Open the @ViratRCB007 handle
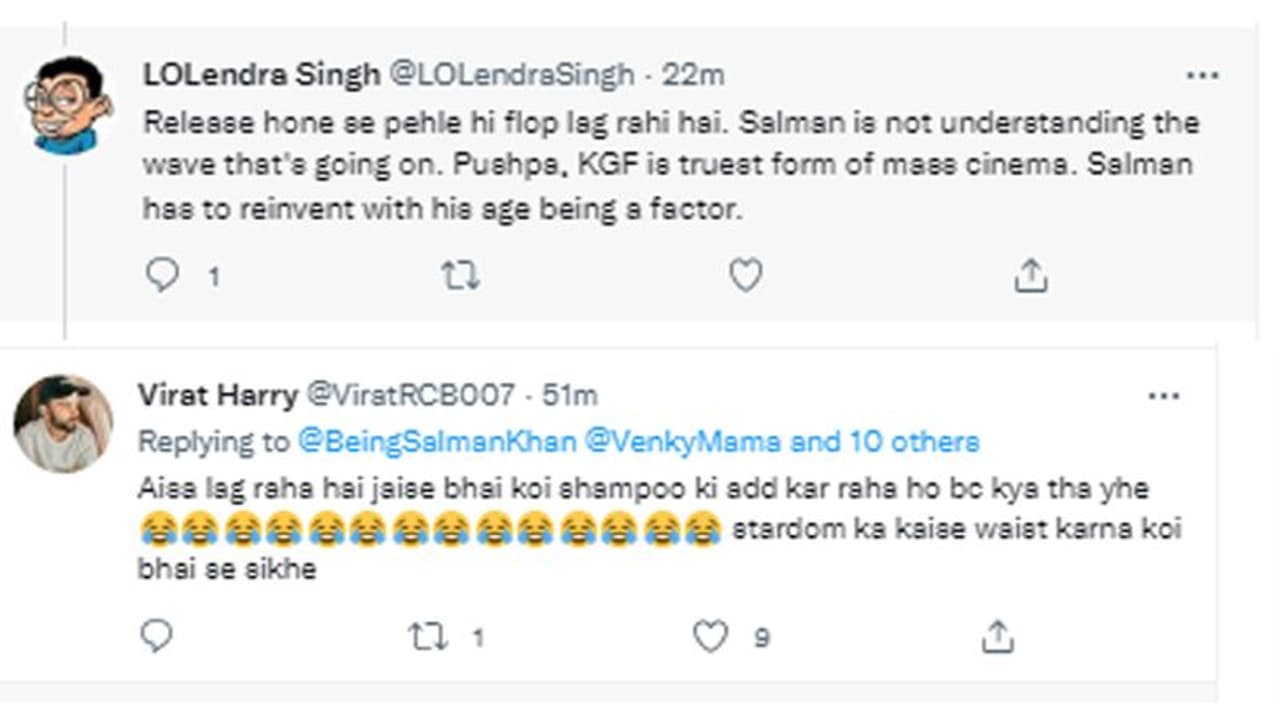1280x722 pixels. tap(409, 395)
